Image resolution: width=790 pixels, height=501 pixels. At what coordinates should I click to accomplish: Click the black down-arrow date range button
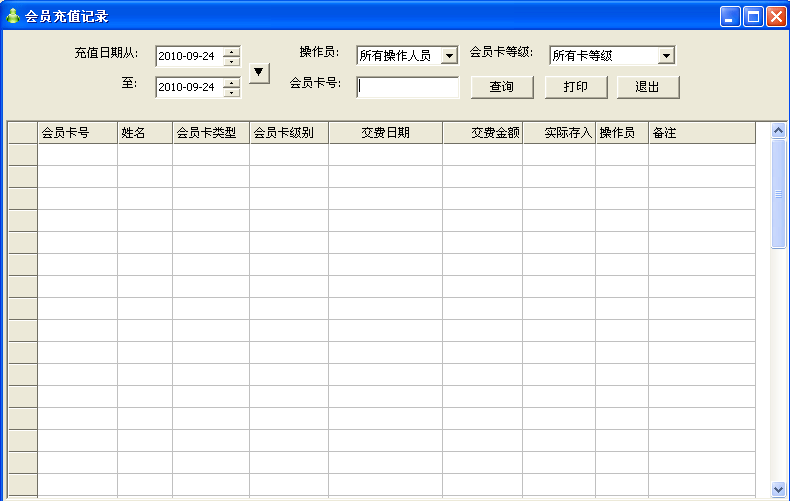click(259, 72)
